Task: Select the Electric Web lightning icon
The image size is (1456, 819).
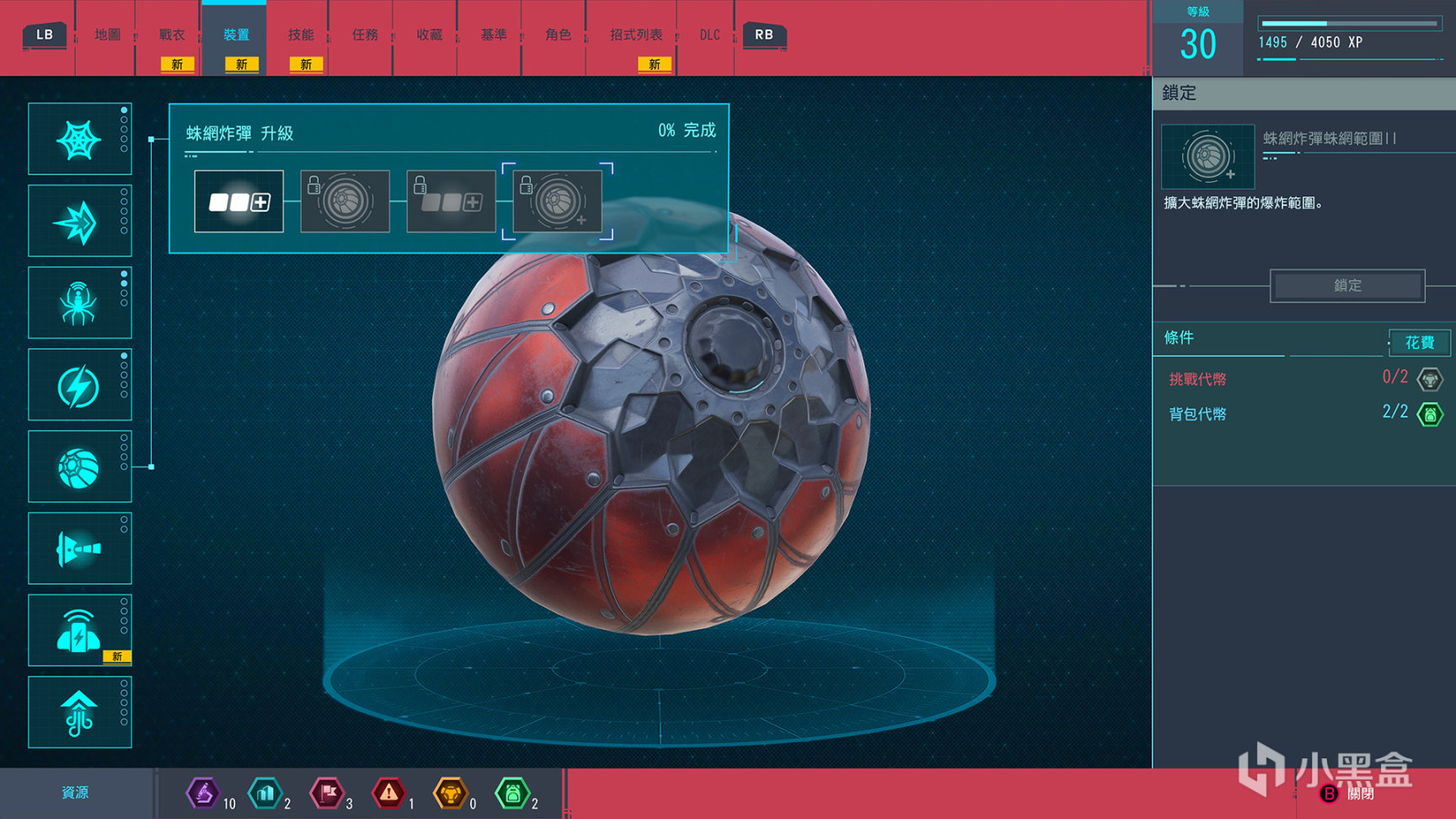Action: [80, 384]
